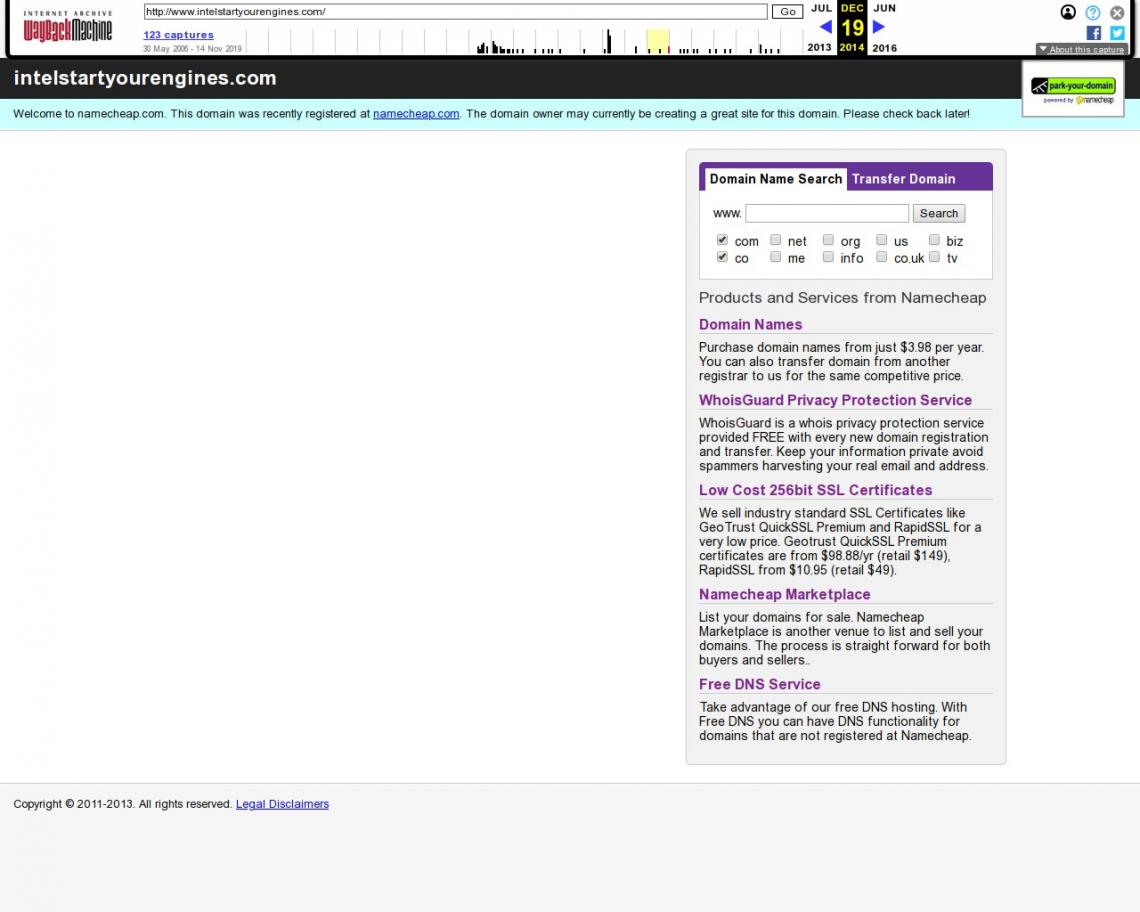The width and height of the screenshot is (1140, 912).
Task: Focus the www domain search field
Action: pyautogui.click(x=827, y=213)
